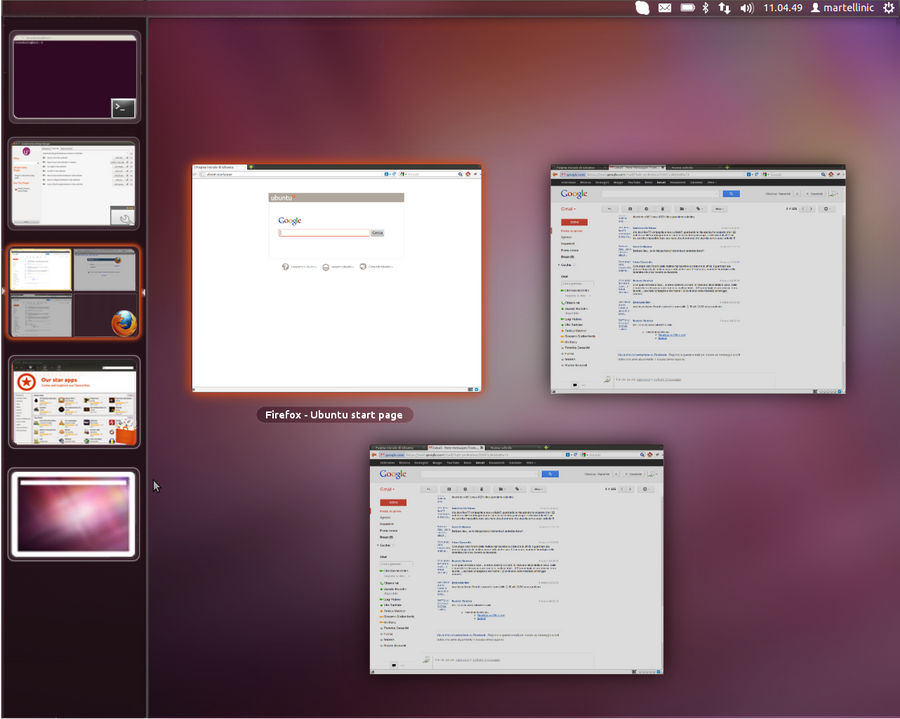Click the move-to-folder icon in Gmail toolbar
The image size is (900, 719).
(500, 488)
